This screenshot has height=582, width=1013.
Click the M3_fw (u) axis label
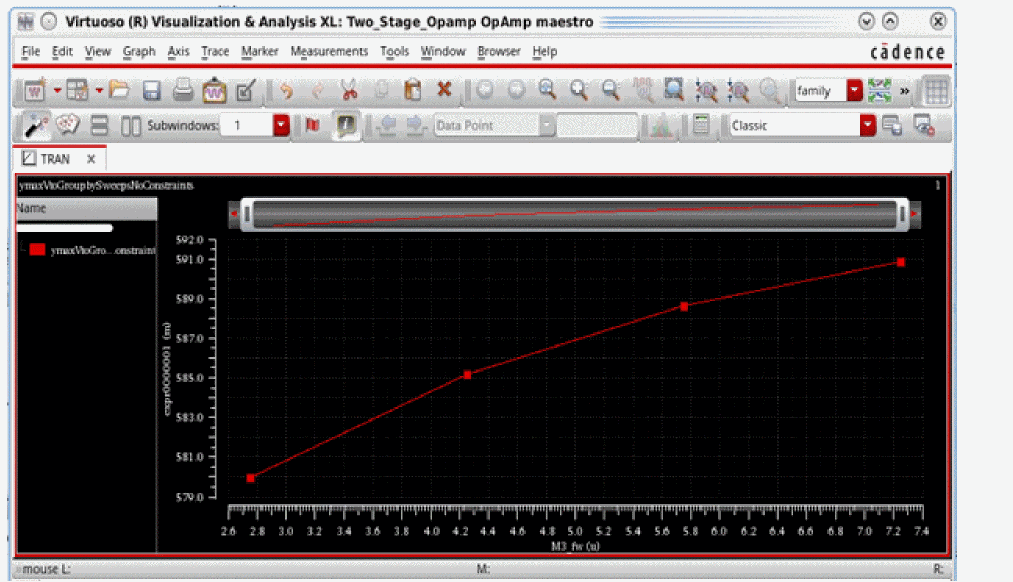[x=575, y=546]
